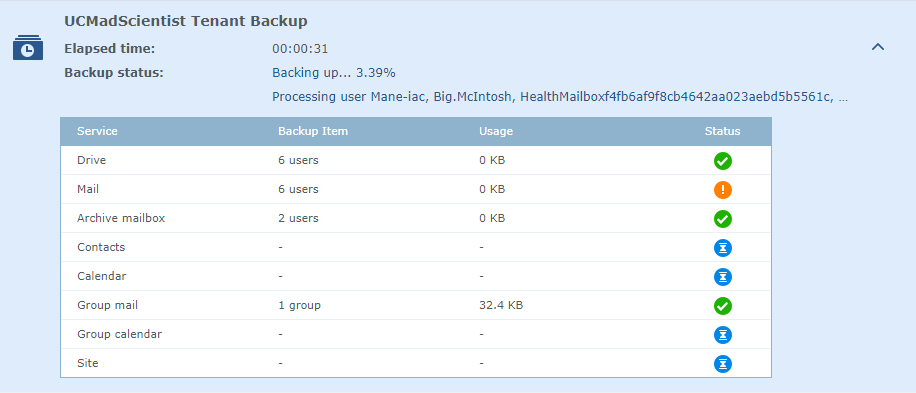Click the Service column header
The height and width of the screenshot is (393, 916).
[x=97, y=131]
